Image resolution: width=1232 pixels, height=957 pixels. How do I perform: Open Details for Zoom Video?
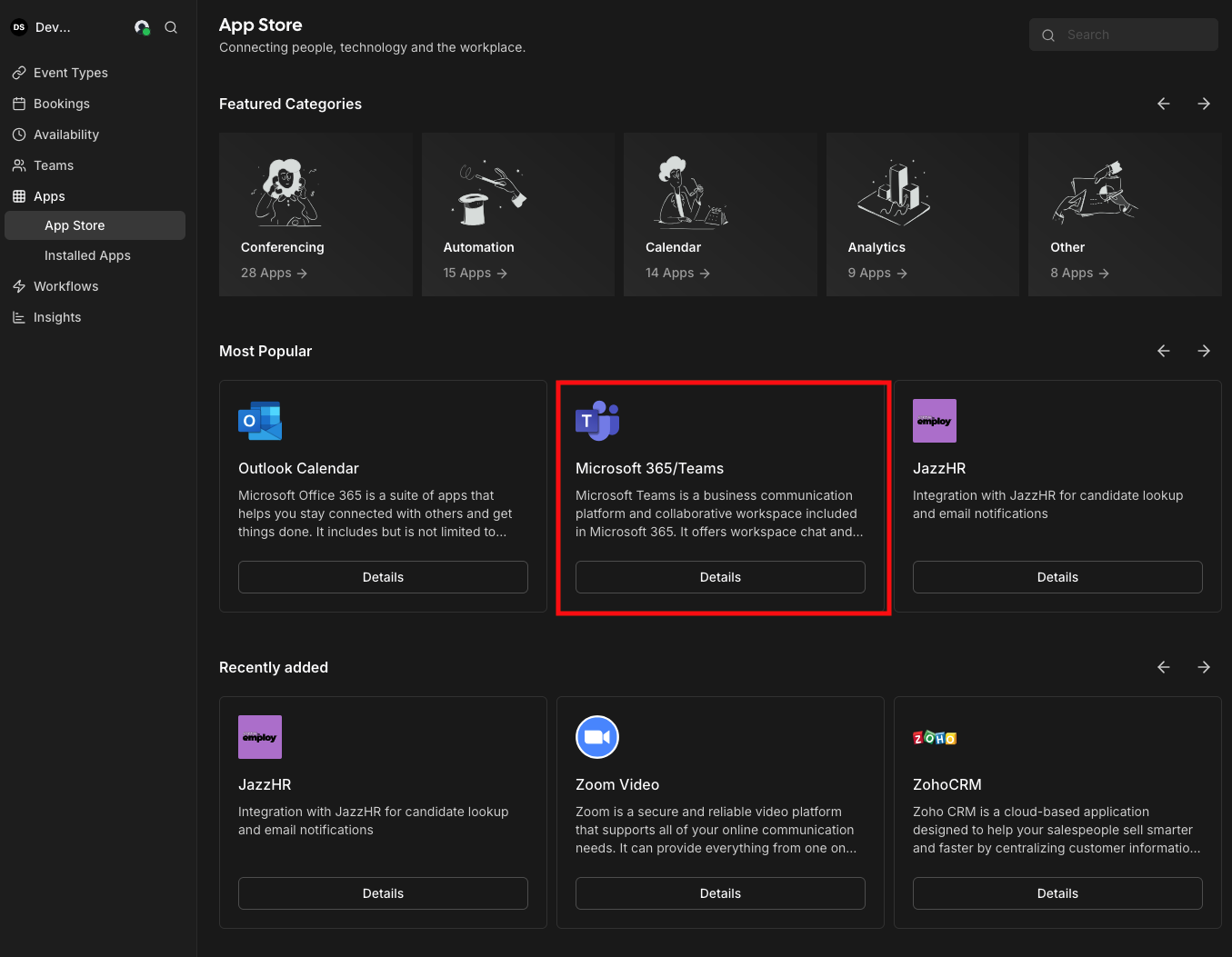pyautogui.click(x=720, y=893)
